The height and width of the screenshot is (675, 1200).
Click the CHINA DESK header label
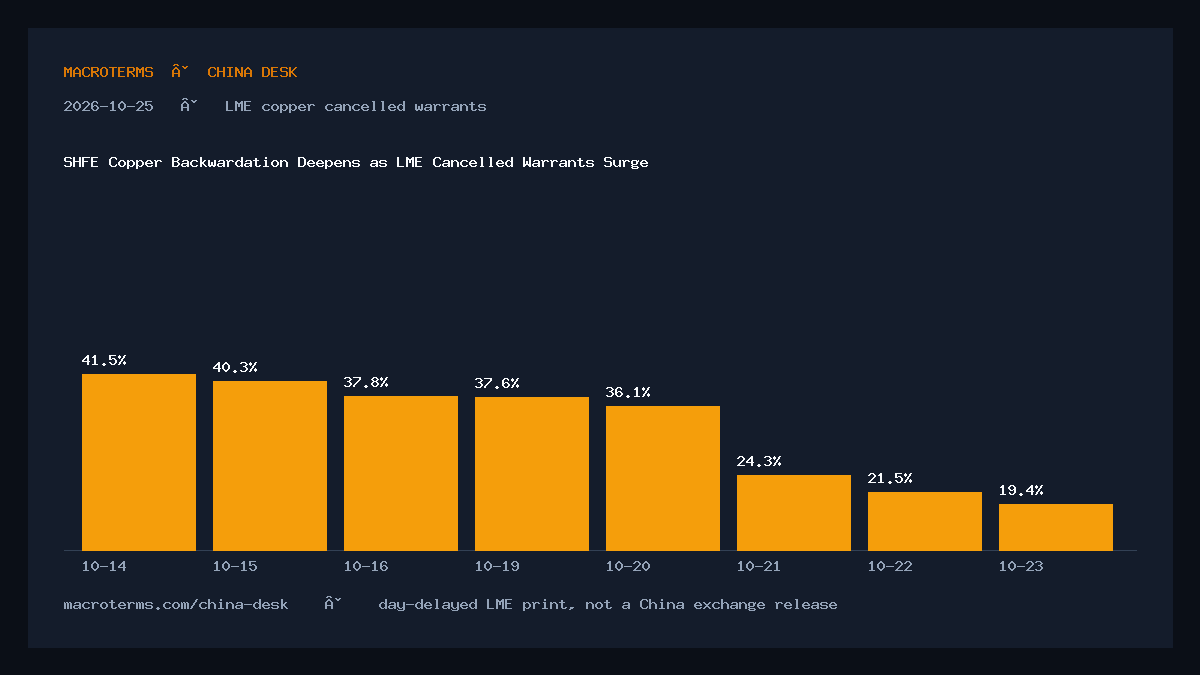click(x=252, y=72)
